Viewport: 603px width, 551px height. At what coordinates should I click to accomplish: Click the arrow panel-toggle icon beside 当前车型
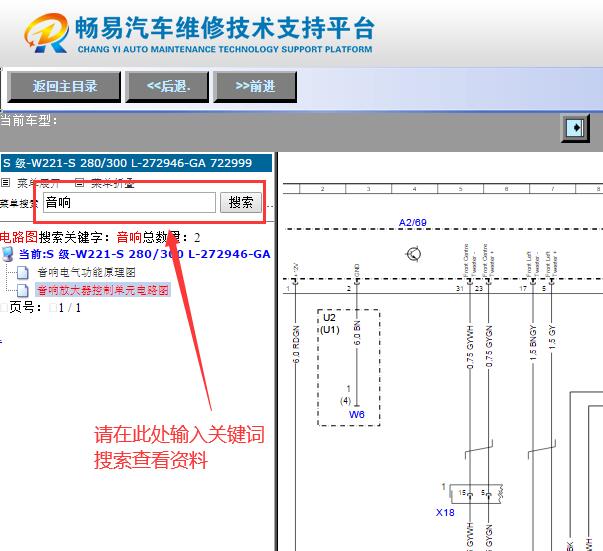pyautogui.click(x=575, y=128)
